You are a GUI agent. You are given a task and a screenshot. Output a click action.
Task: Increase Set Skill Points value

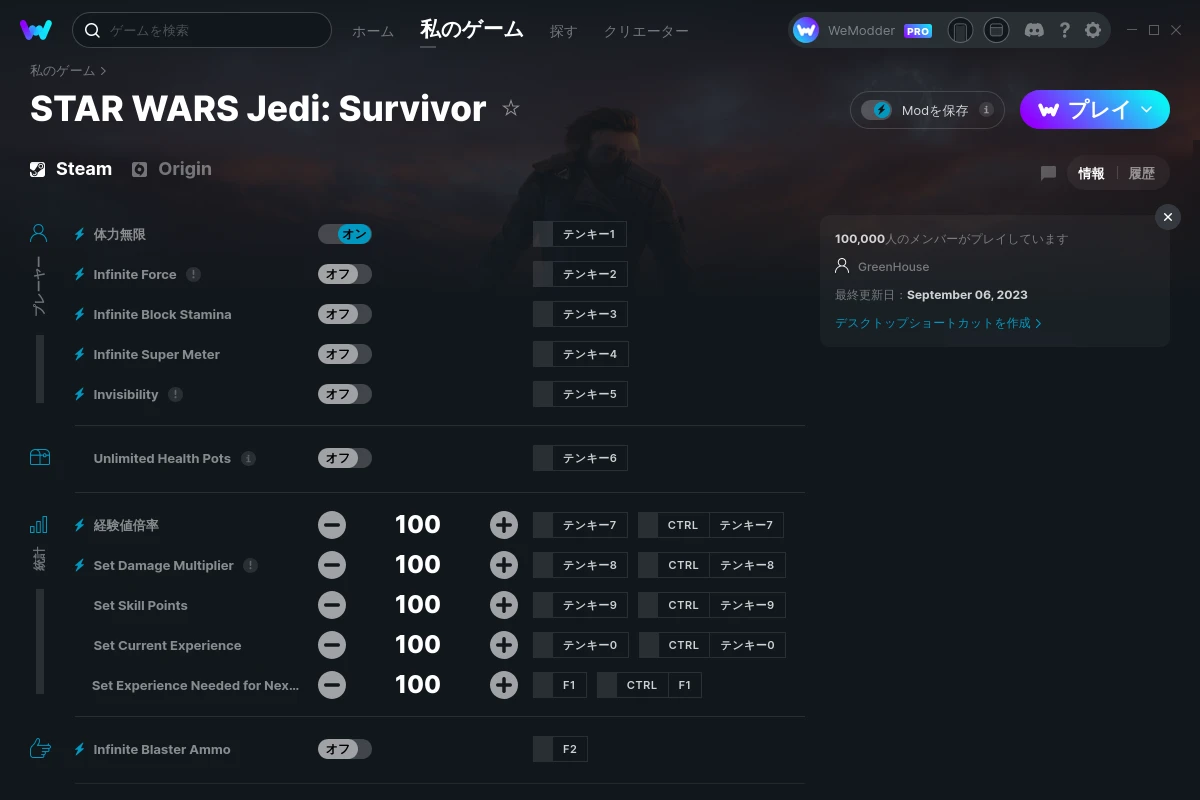[x=504, y=605]
